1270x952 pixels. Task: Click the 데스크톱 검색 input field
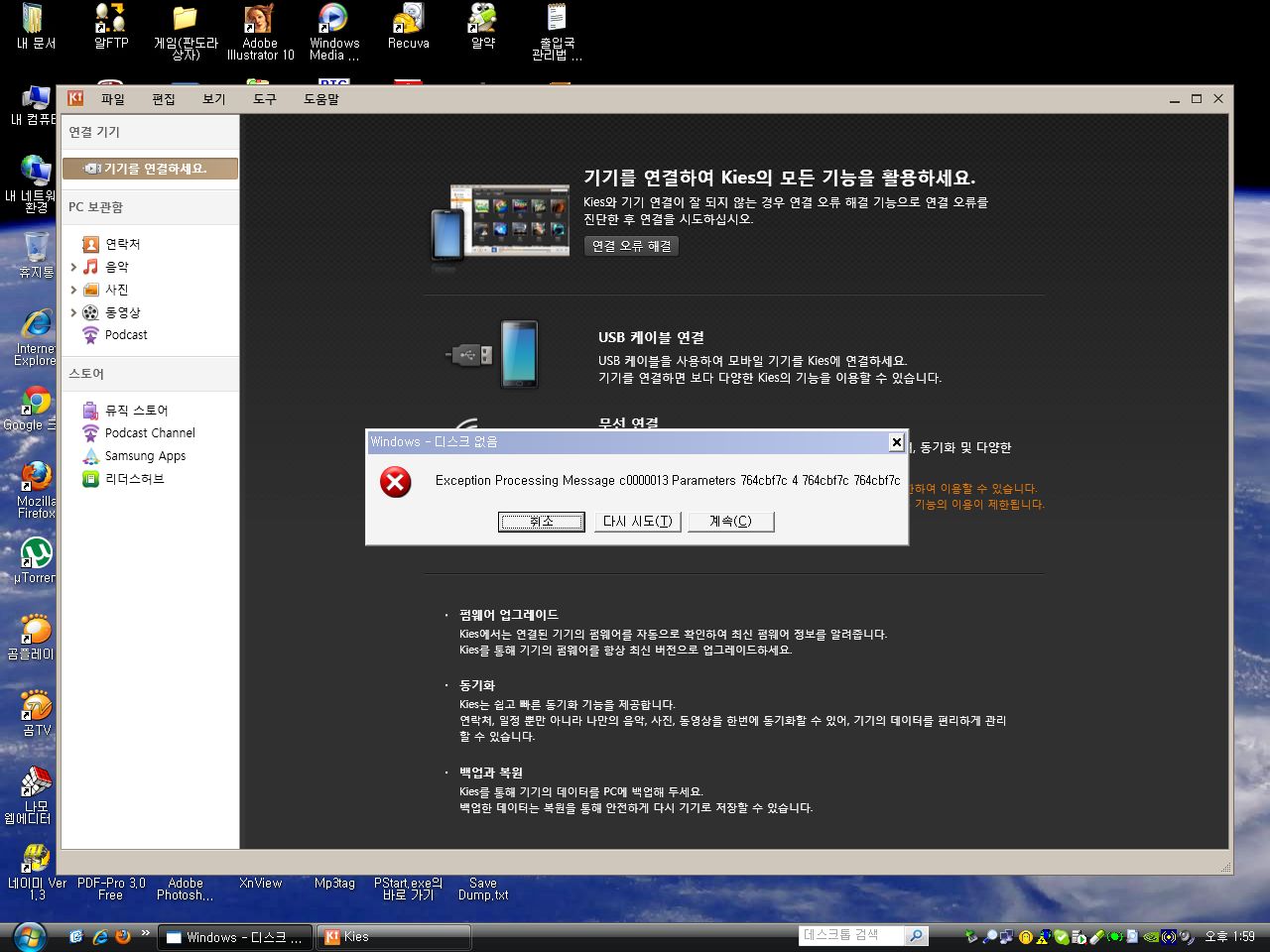point(851,935)
